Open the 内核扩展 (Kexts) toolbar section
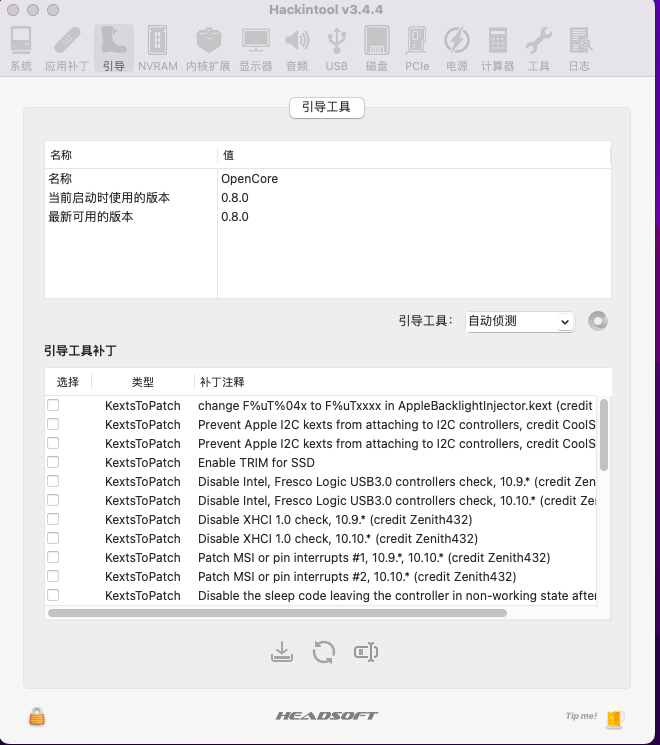This screenshot has height=745, width=660. point(208,49)
